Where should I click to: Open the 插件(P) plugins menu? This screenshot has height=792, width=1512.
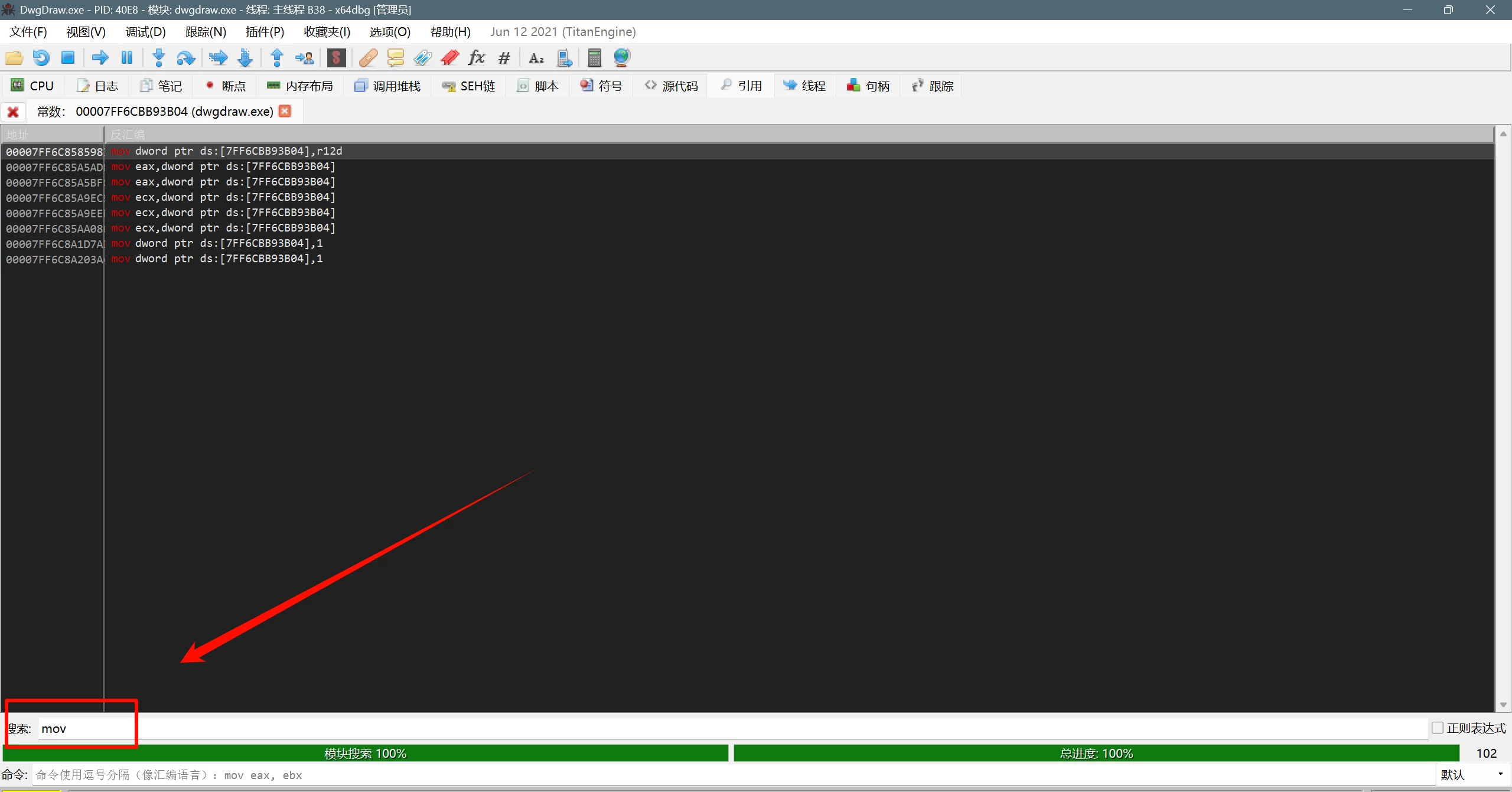coord(265,32)
